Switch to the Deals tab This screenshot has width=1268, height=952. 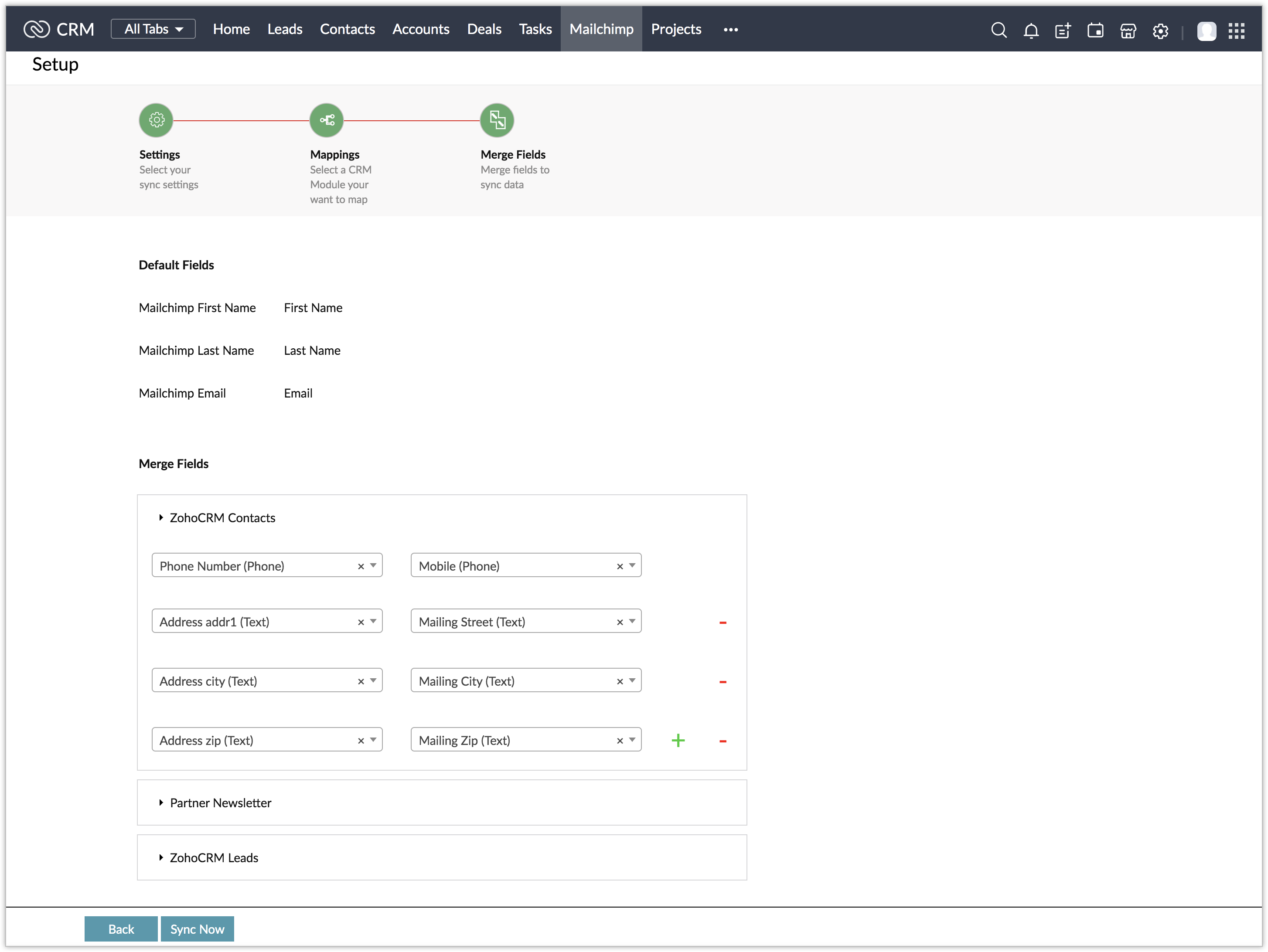pos(484,29)
